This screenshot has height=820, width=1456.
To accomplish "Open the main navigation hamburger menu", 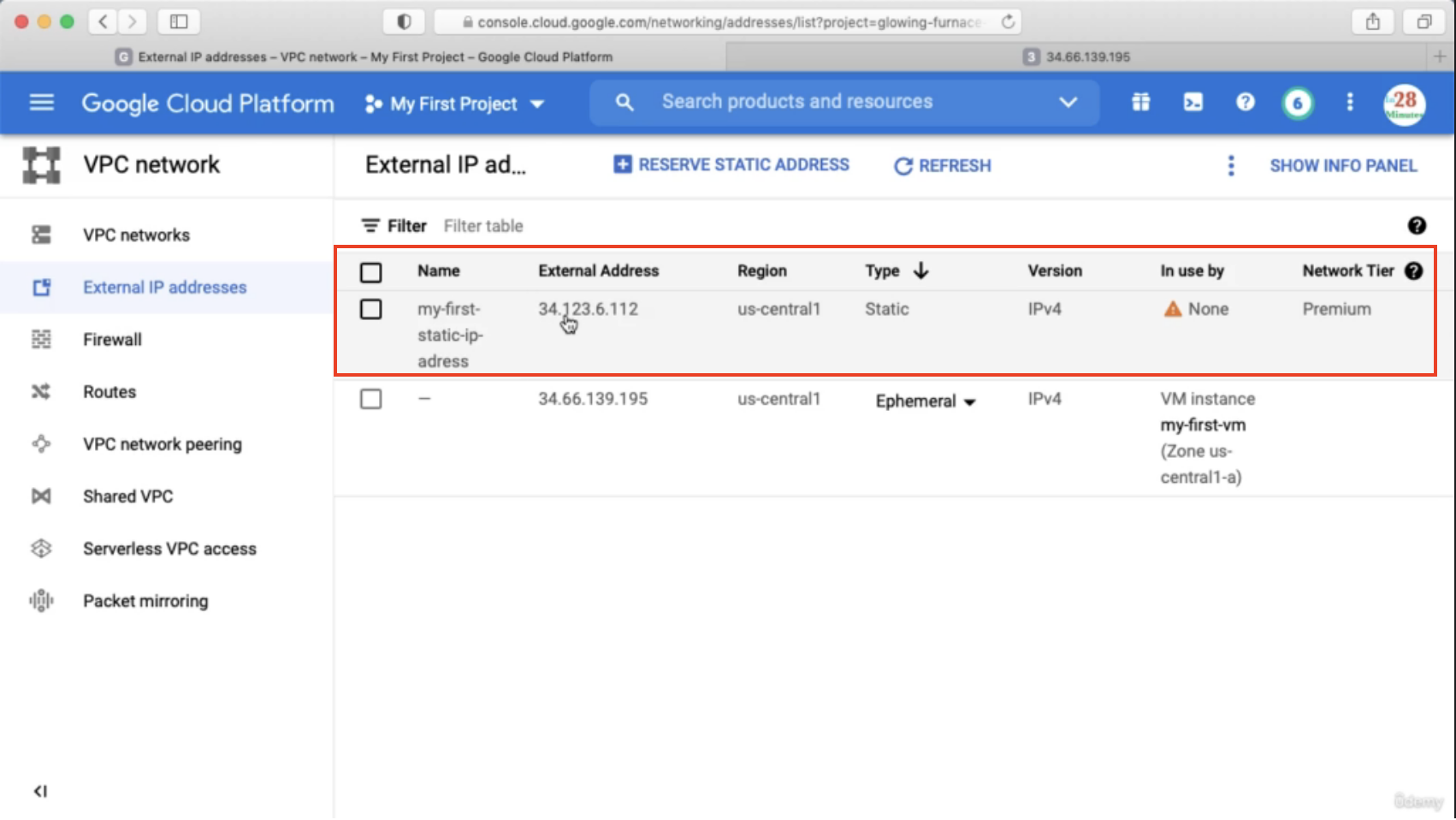I will point(41,103).
